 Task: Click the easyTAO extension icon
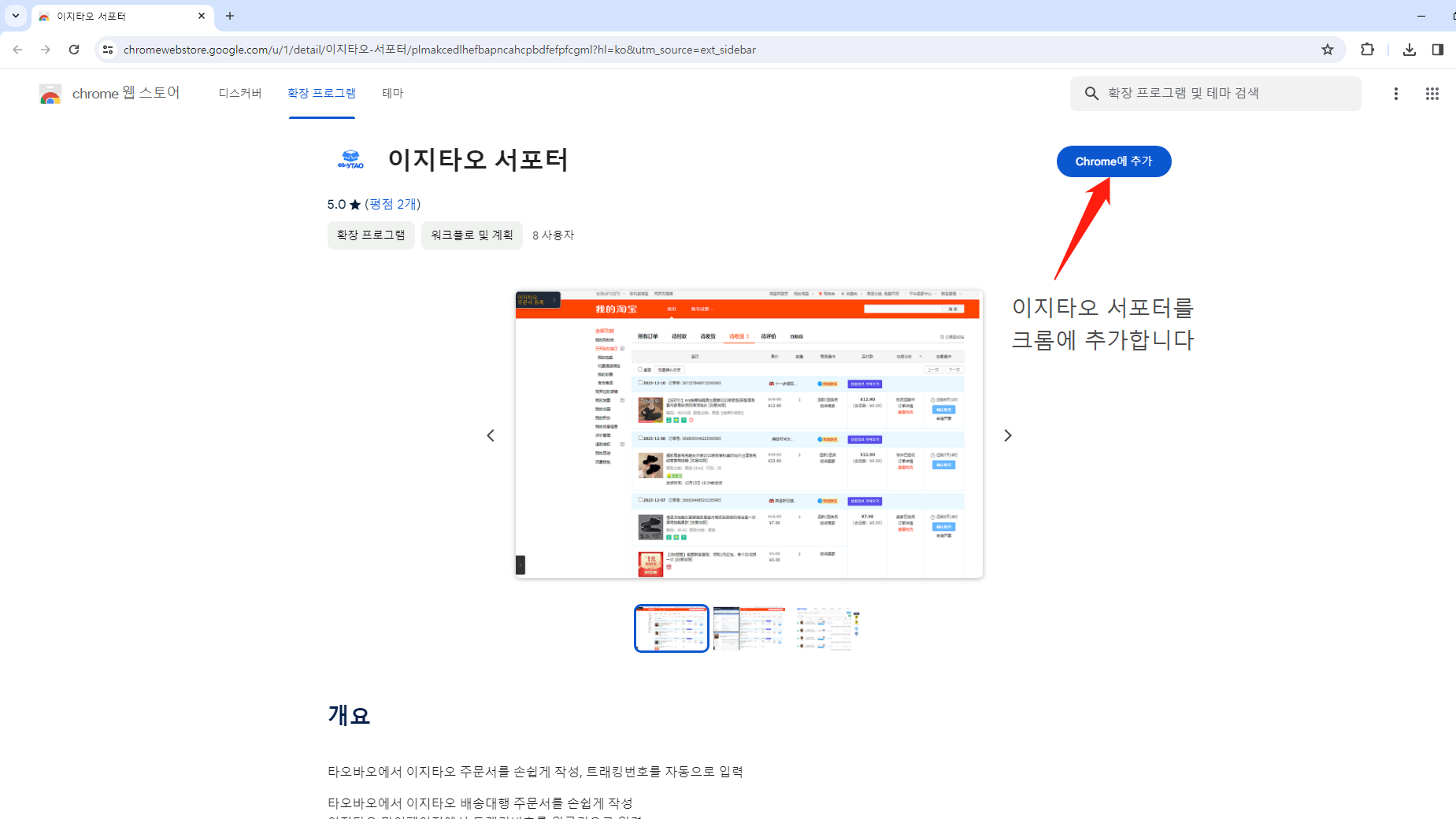[x=350, y=160]
